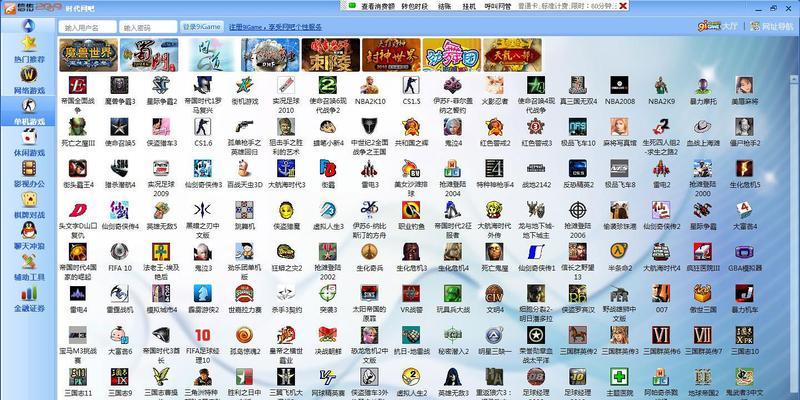The width and height of the screenshot is (800, 400).
Task: Switch to 网络游戏 category
Action: coord(29,81)
